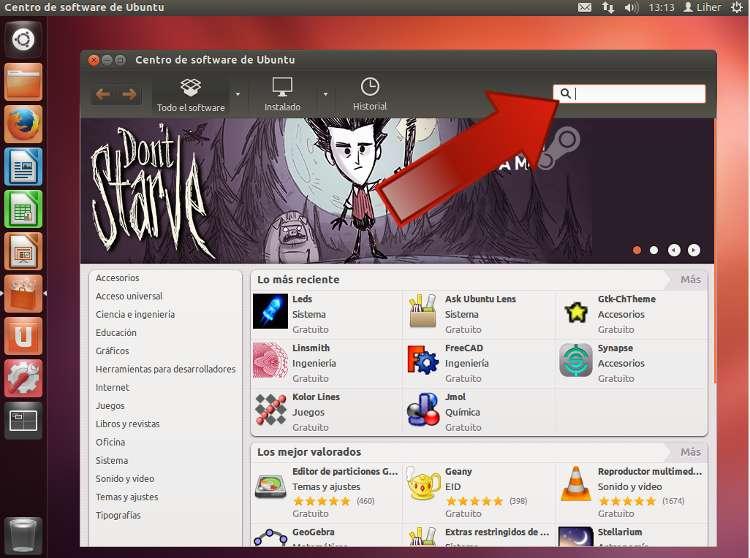Show the previous banner slide
The image size is (750, 558).
[674, 250]
